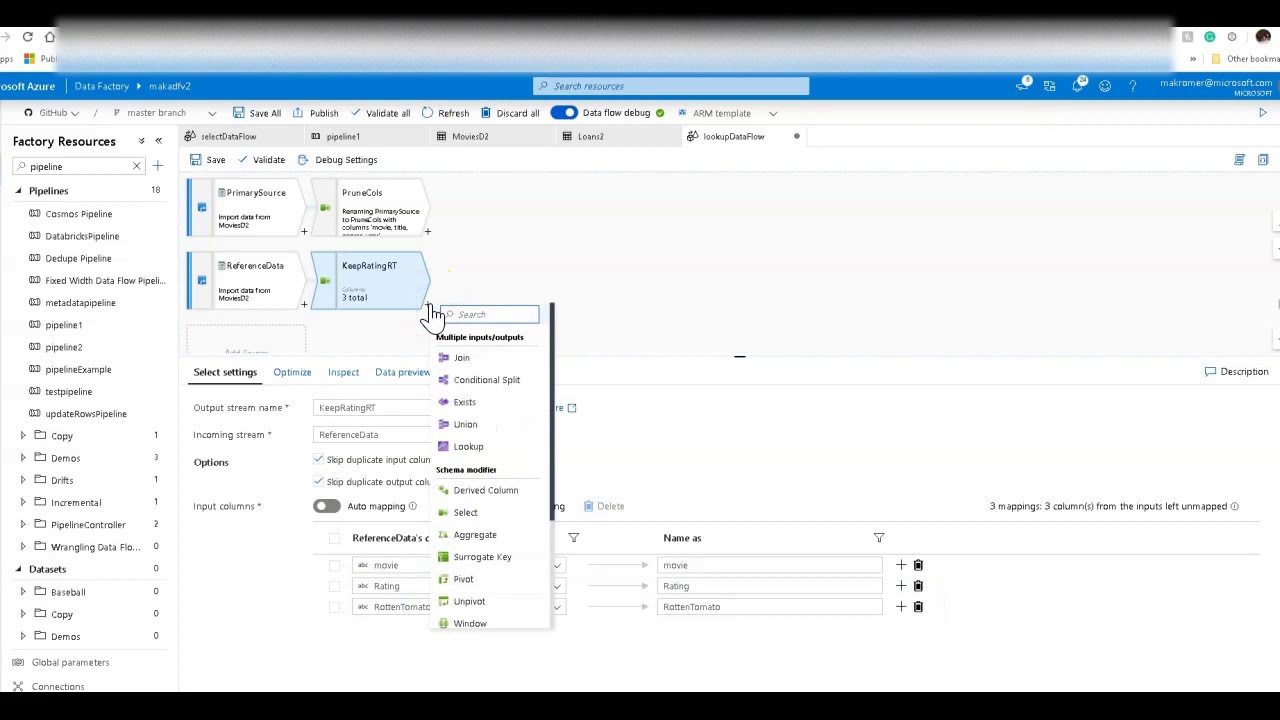Choose Lookup transformation

point(468,447)
